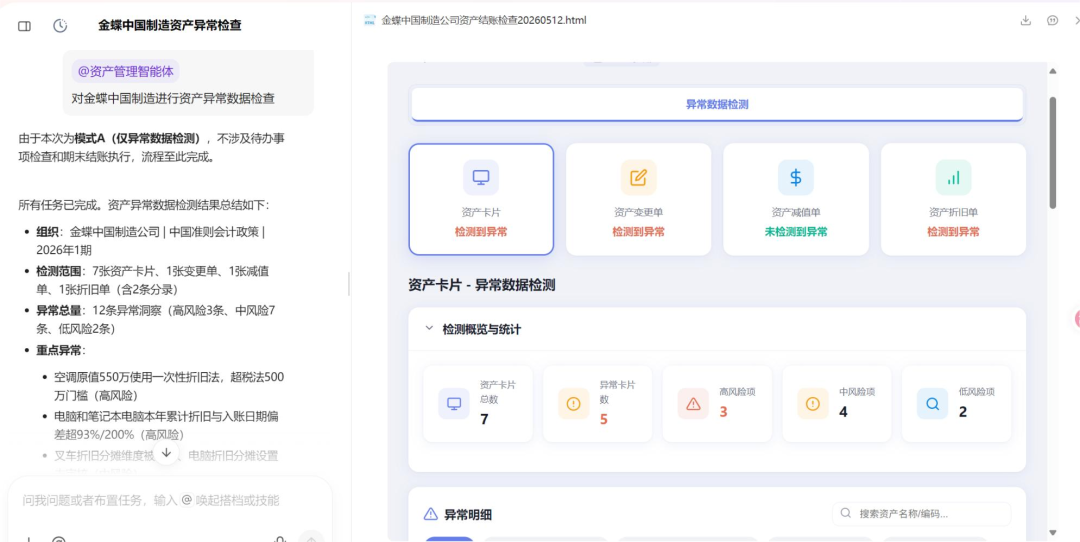Click the 异常明细 warning triangle icon
1080x542 pixels.
(430, 514)
